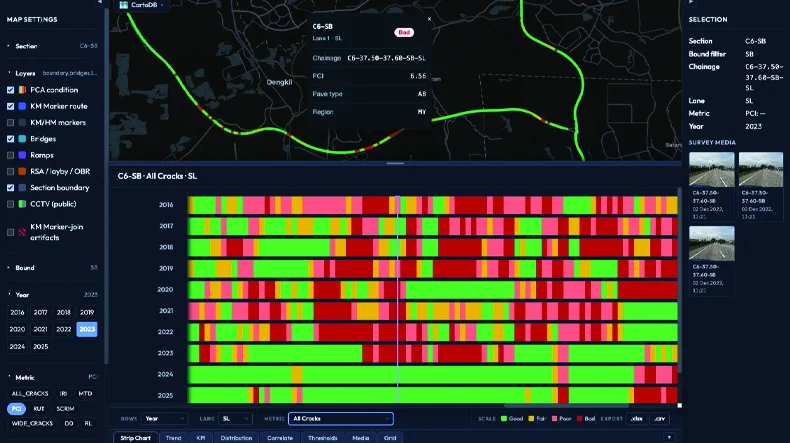Enable the Ramps layer checkbox
This screenshot has width=790, height=443.
tap(11, 155)
